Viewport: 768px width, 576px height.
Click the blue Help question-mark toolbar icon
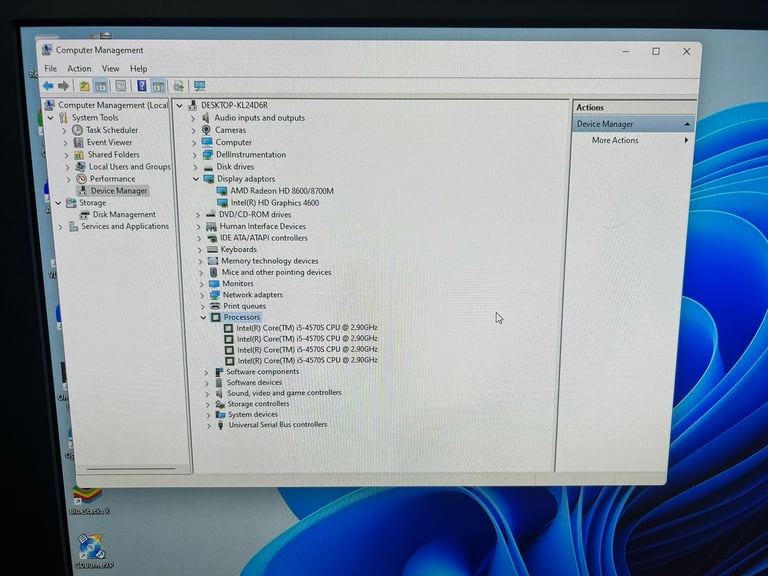(142, 86)
